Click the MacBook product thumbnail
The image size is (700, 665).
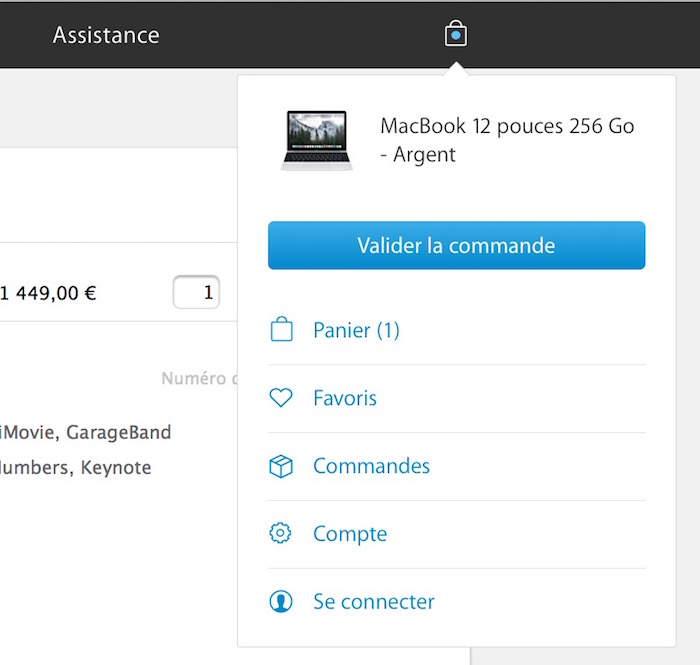317,141
